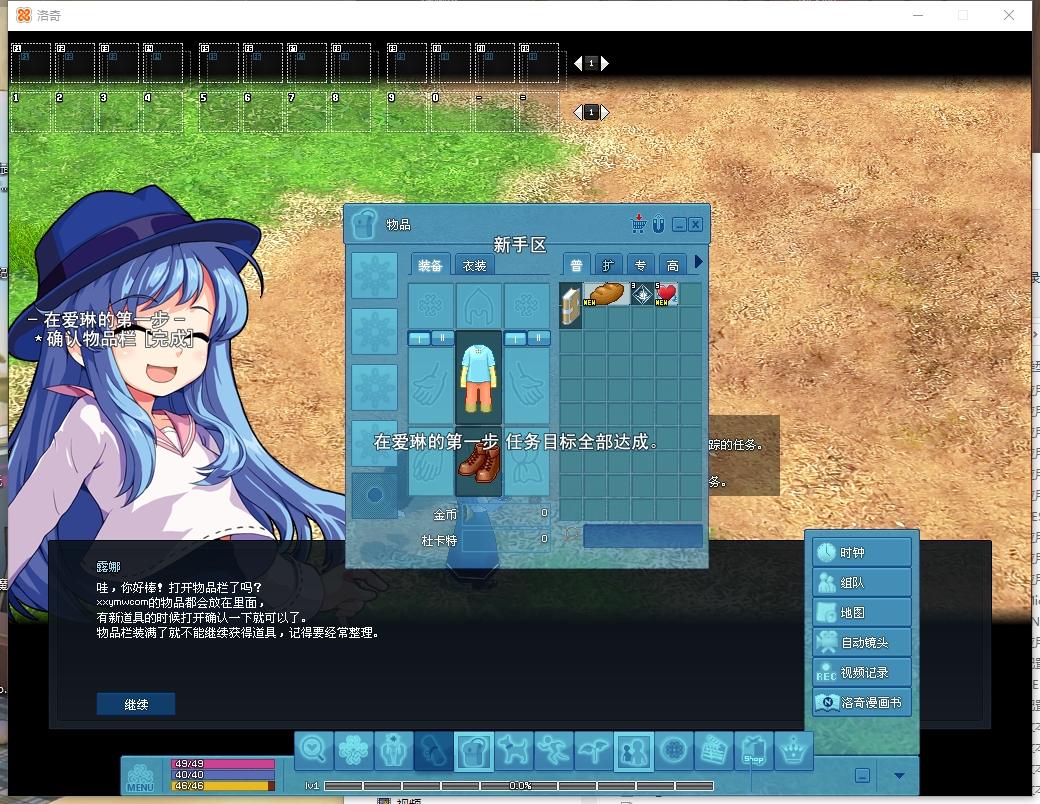Click the 杜卡特 ducat amount field
Image resolution: width=1040 pixels, height=804 pixels.
point(507,539)
